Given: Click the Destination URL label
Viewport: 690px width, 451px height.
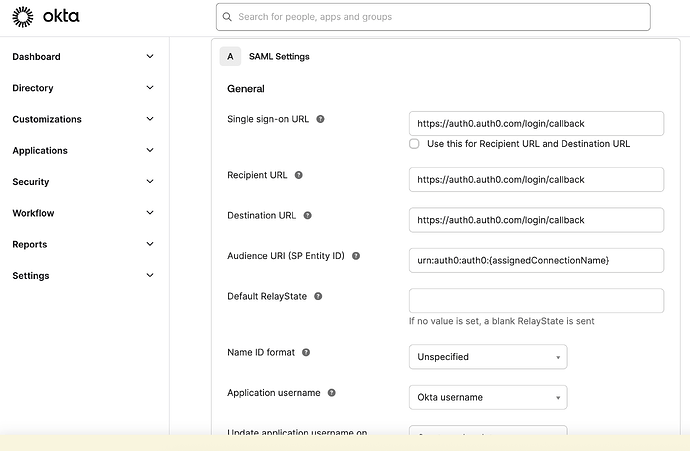Looking at the screenshot, I should [x=261, y=216].
